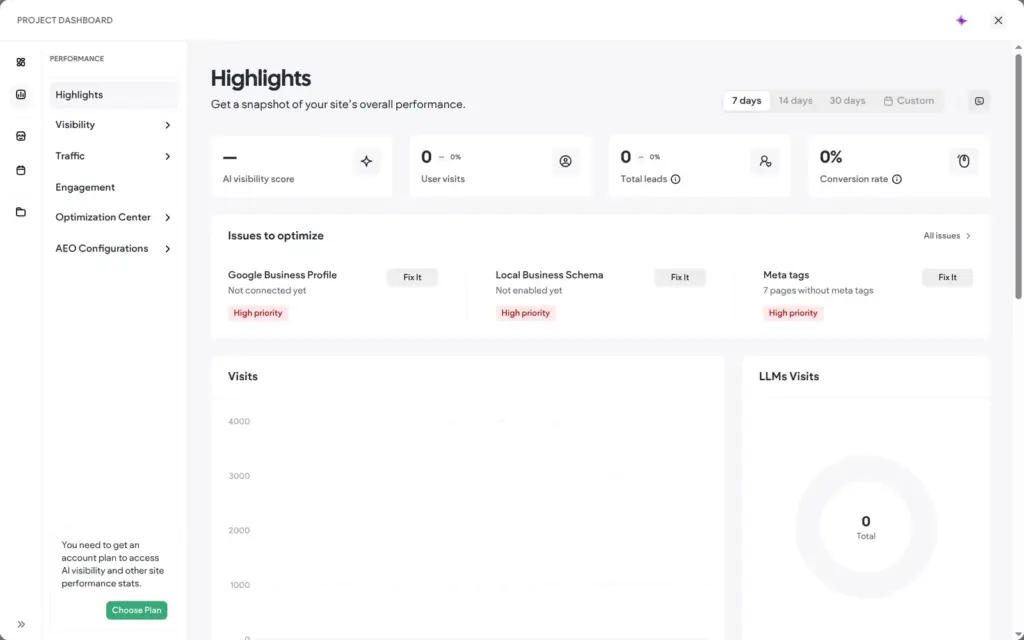Click the Meta tags heading

pyautogui.click(x=786, y=275)
